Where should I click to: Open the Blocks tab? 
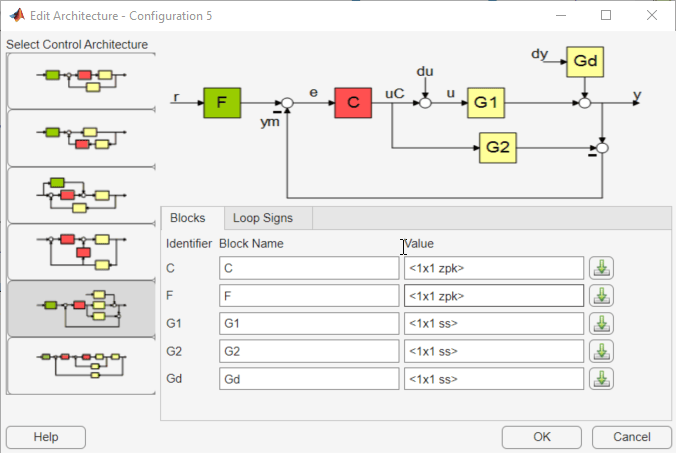(x=188, y=218)
